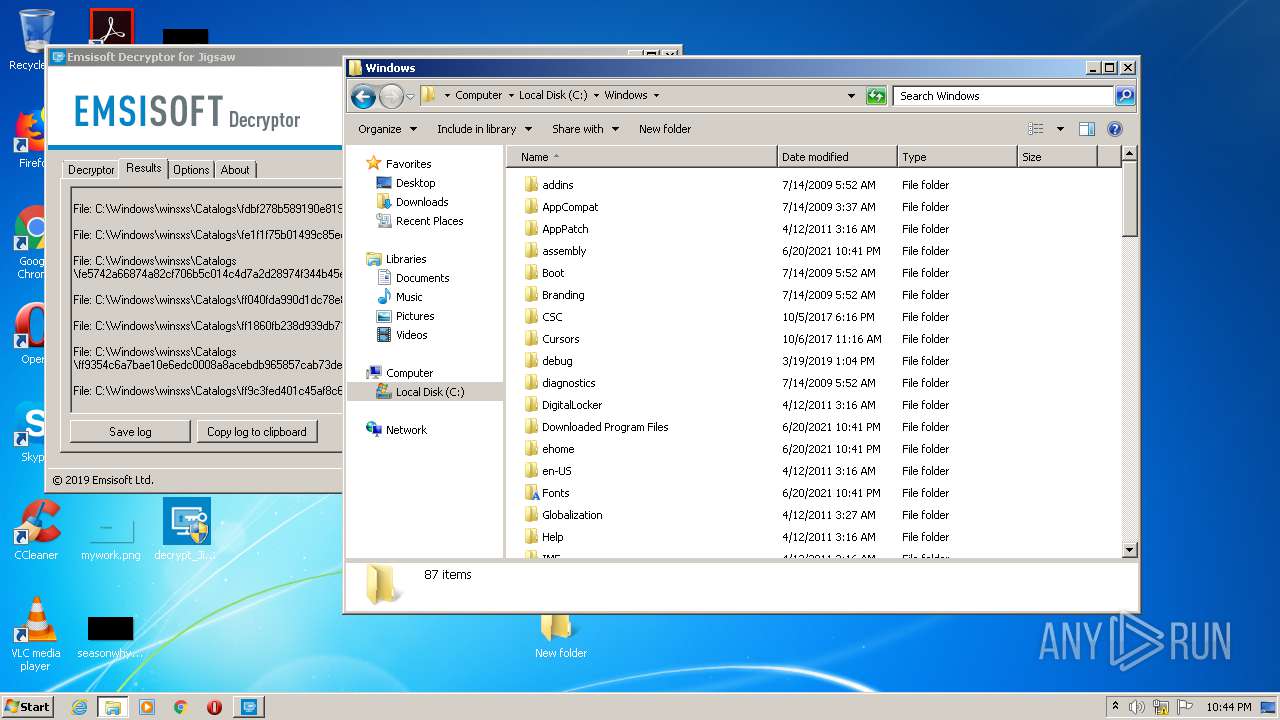
Task: Click Copy log to clipboard button
Action: coord(257,431)
